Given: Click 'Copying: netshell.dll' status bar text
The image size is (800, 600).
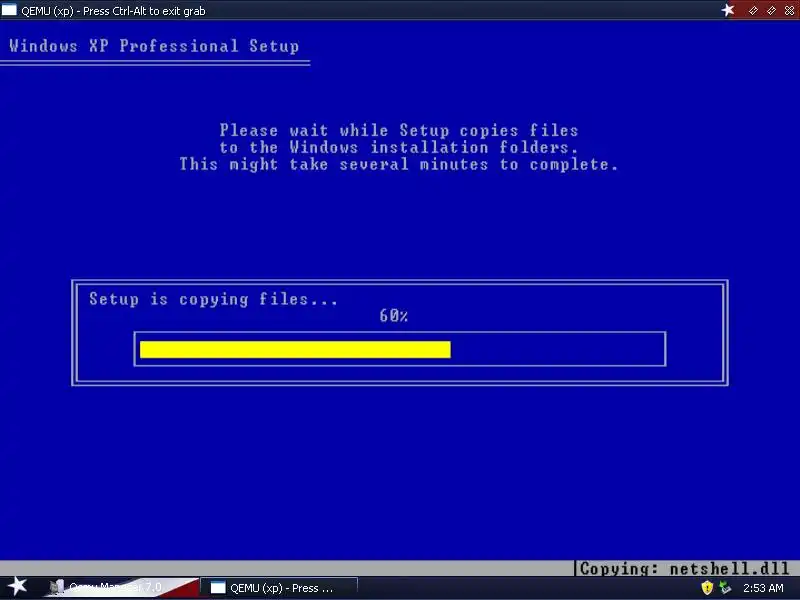Looking at the screenshot, I should tap(684, 568).
